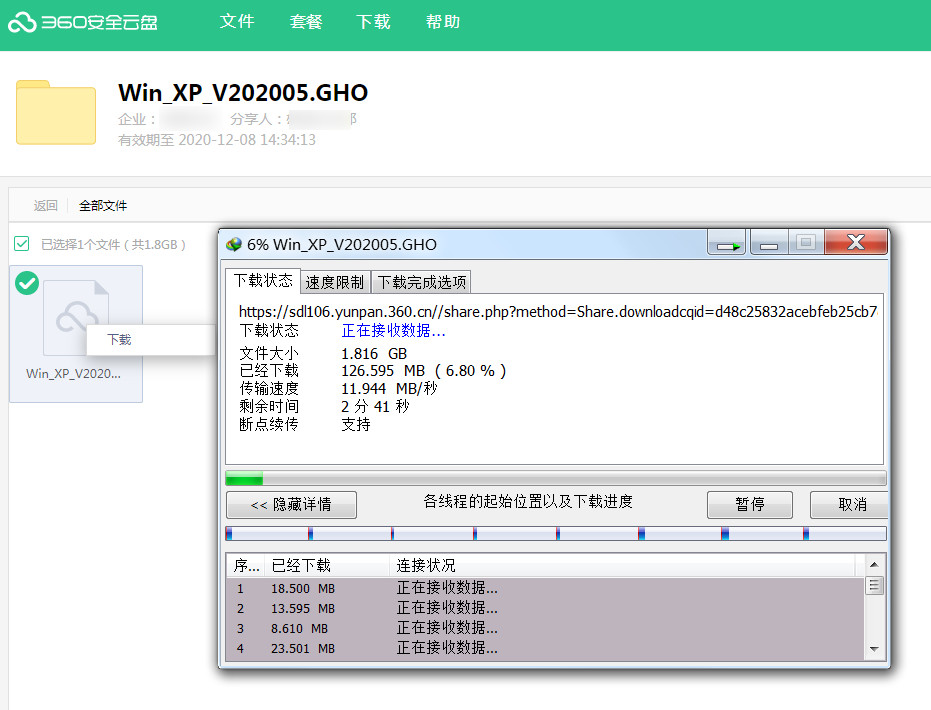Click the thread list scroll down arrow
Viewport: 931px width, 710px height.
pos(874,649)
